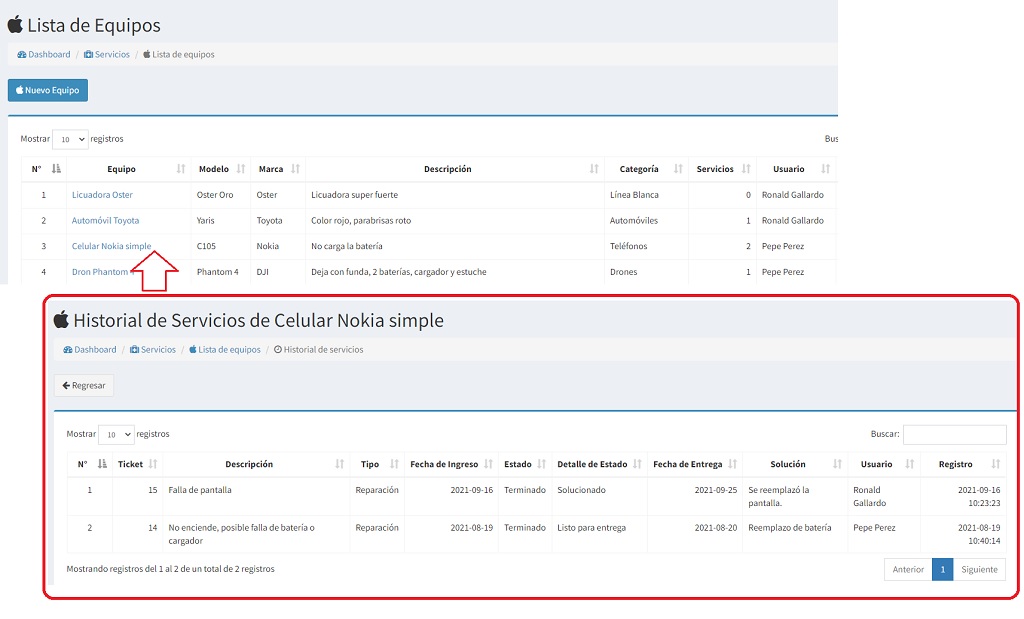
Task: Click the Buscar search field
Action: (x=954, y=435)
